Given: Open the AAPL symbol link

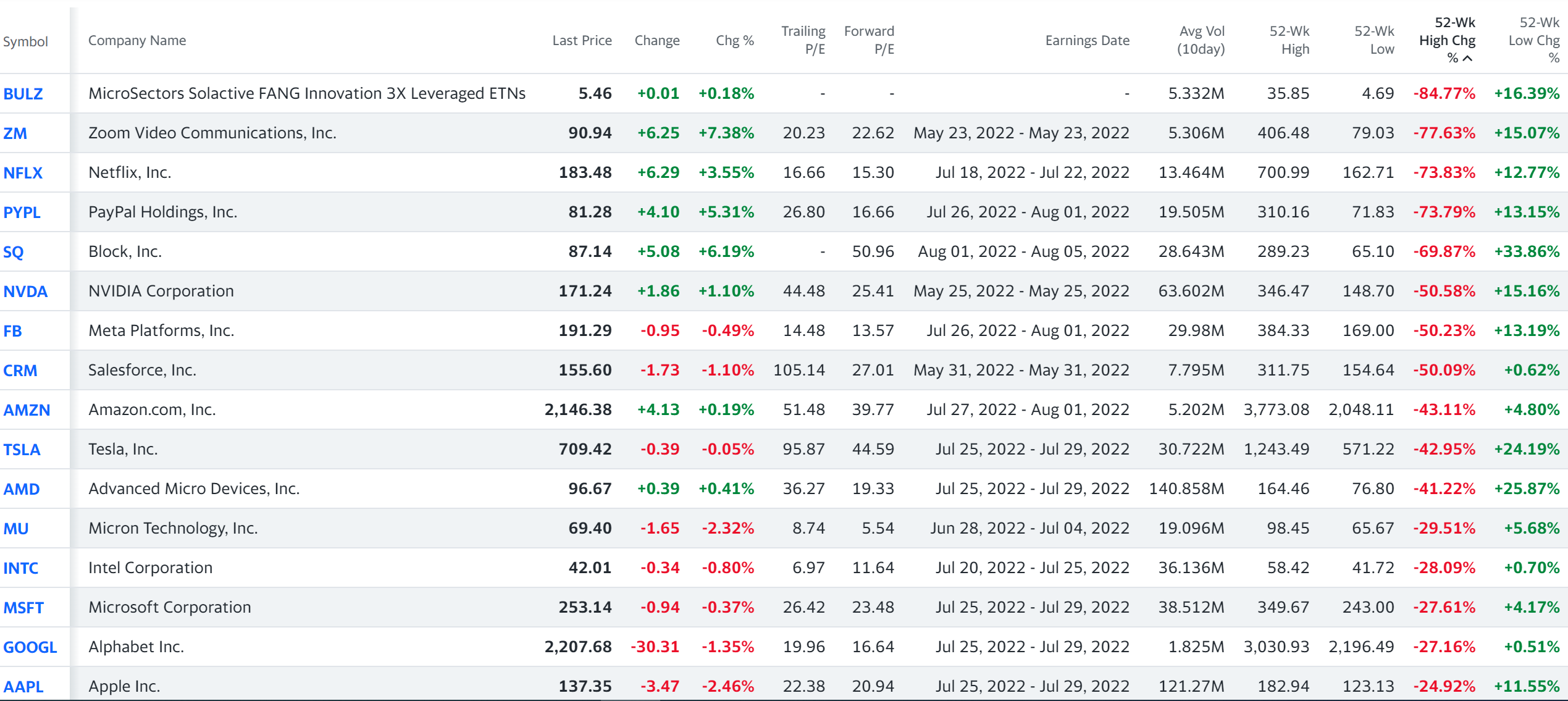Looking at the screenshot, I should click(23, 687).
